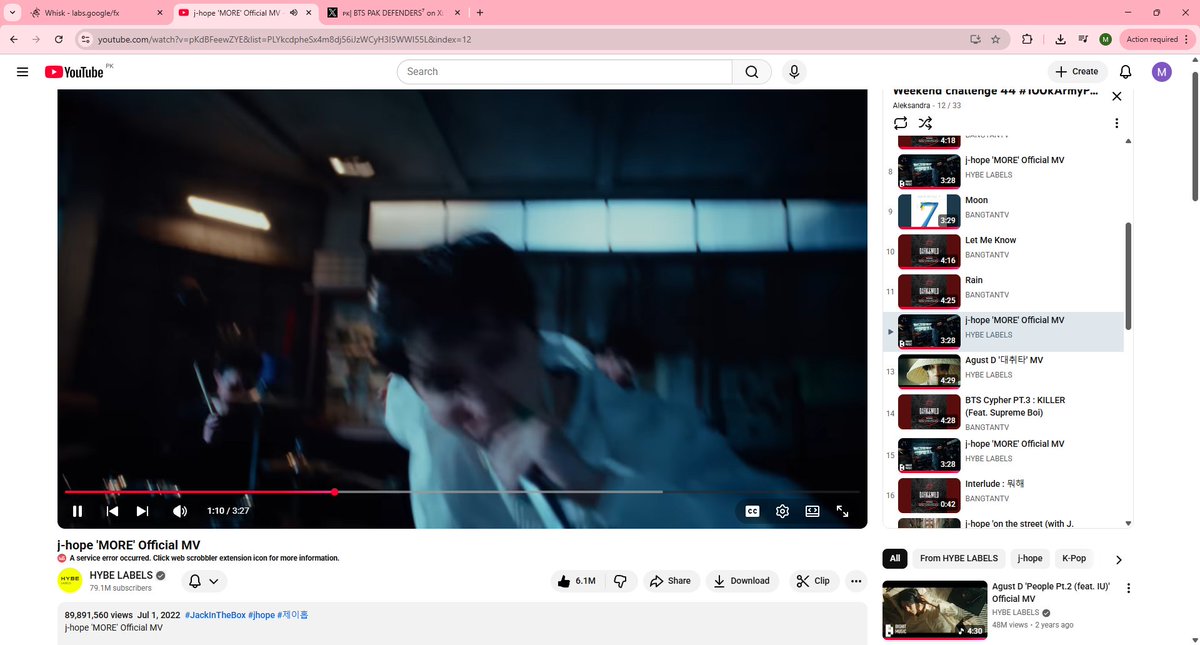This screenshot has width=1200, height=645.
Task: Reload the page
Action: (59, 39)
